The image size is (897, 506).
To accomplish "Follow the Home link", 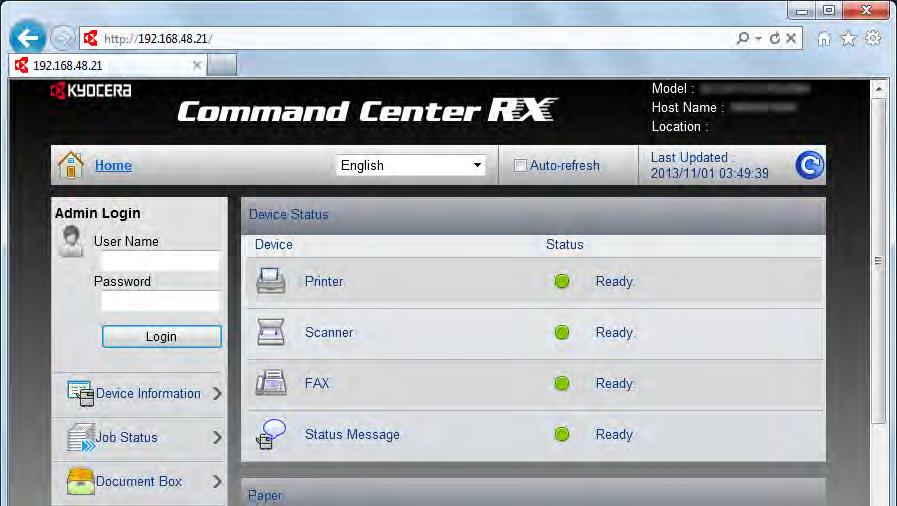I will point(113,165).
